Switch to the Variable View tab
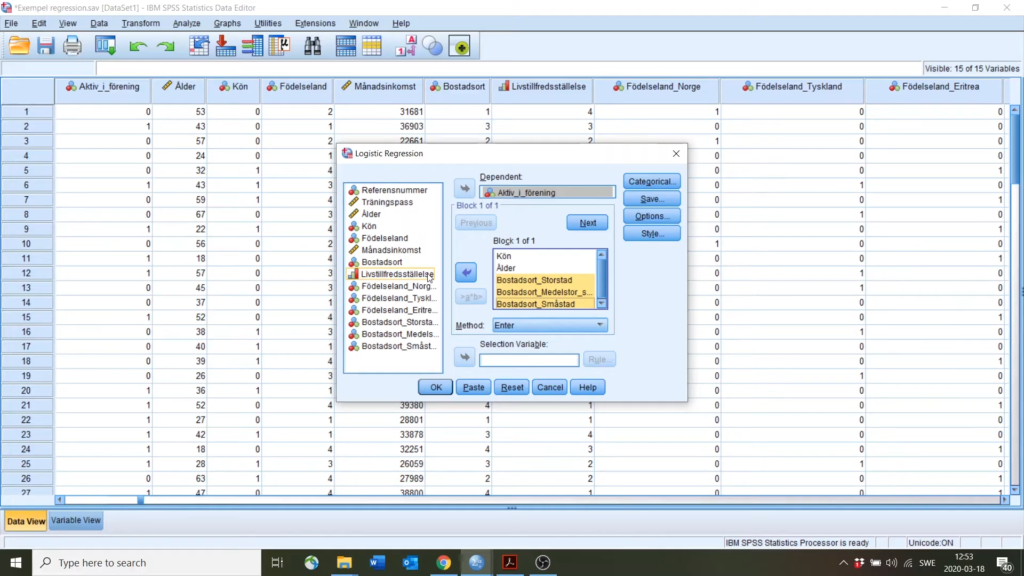The width and height of the screenshot is (1024, 576). tap(76, 520)
